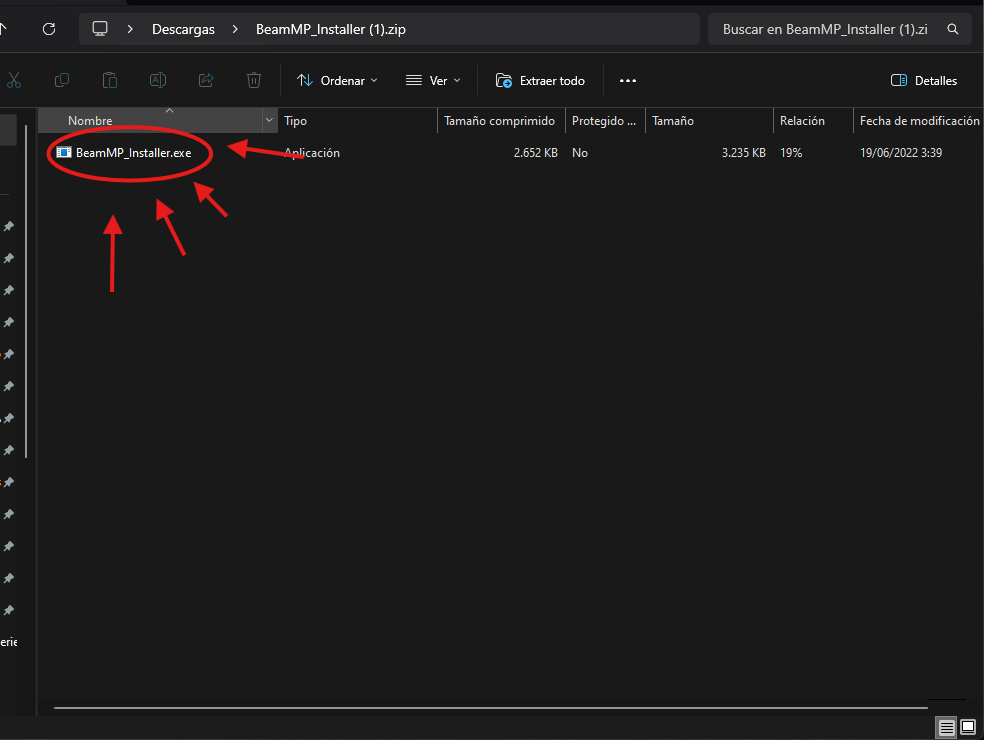Click the Delete trash icon
984x740 pixels.
point(254,80)
